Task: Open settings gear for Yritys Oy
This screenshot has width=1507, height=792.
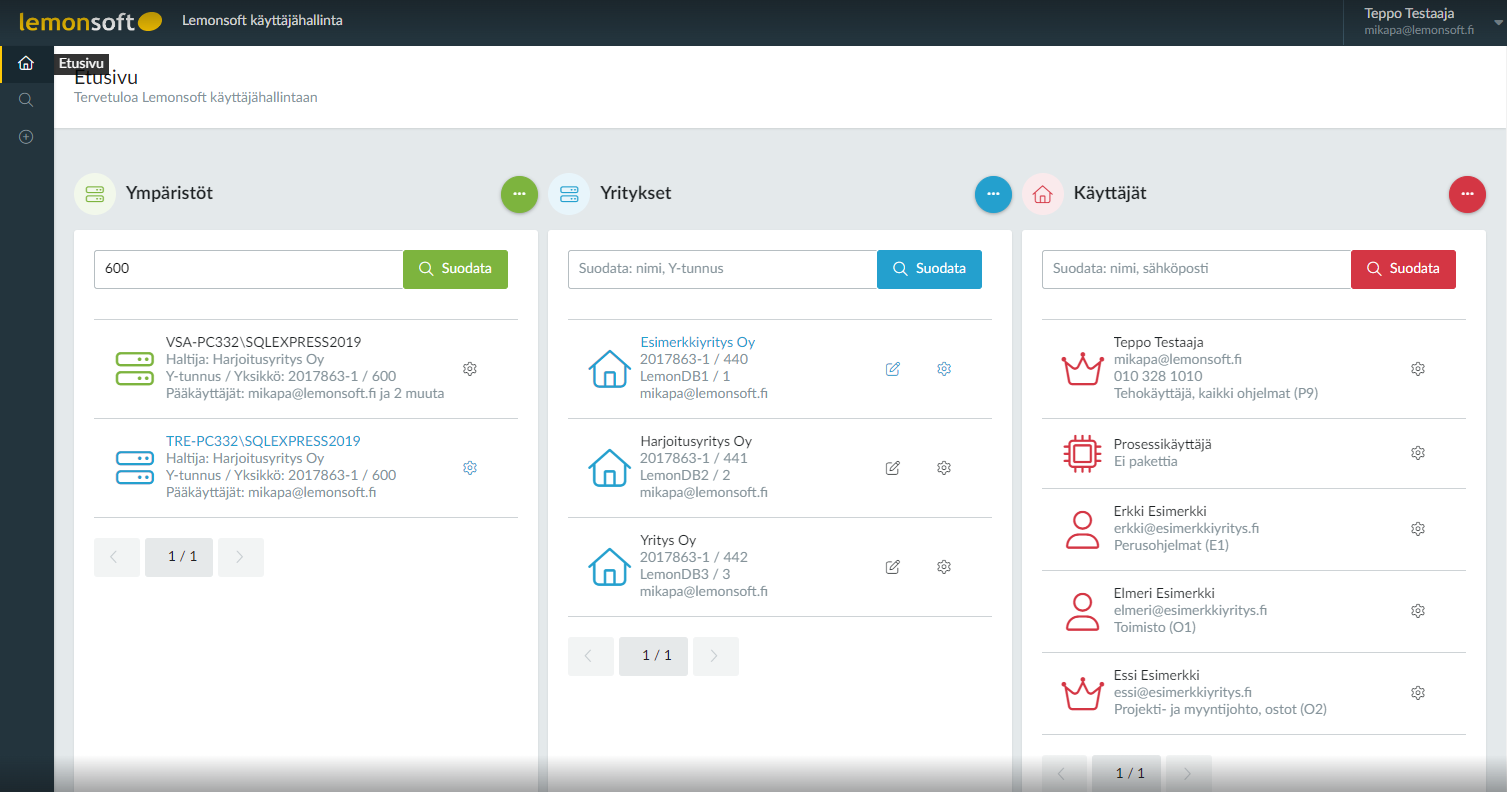Action: (943, 567)
